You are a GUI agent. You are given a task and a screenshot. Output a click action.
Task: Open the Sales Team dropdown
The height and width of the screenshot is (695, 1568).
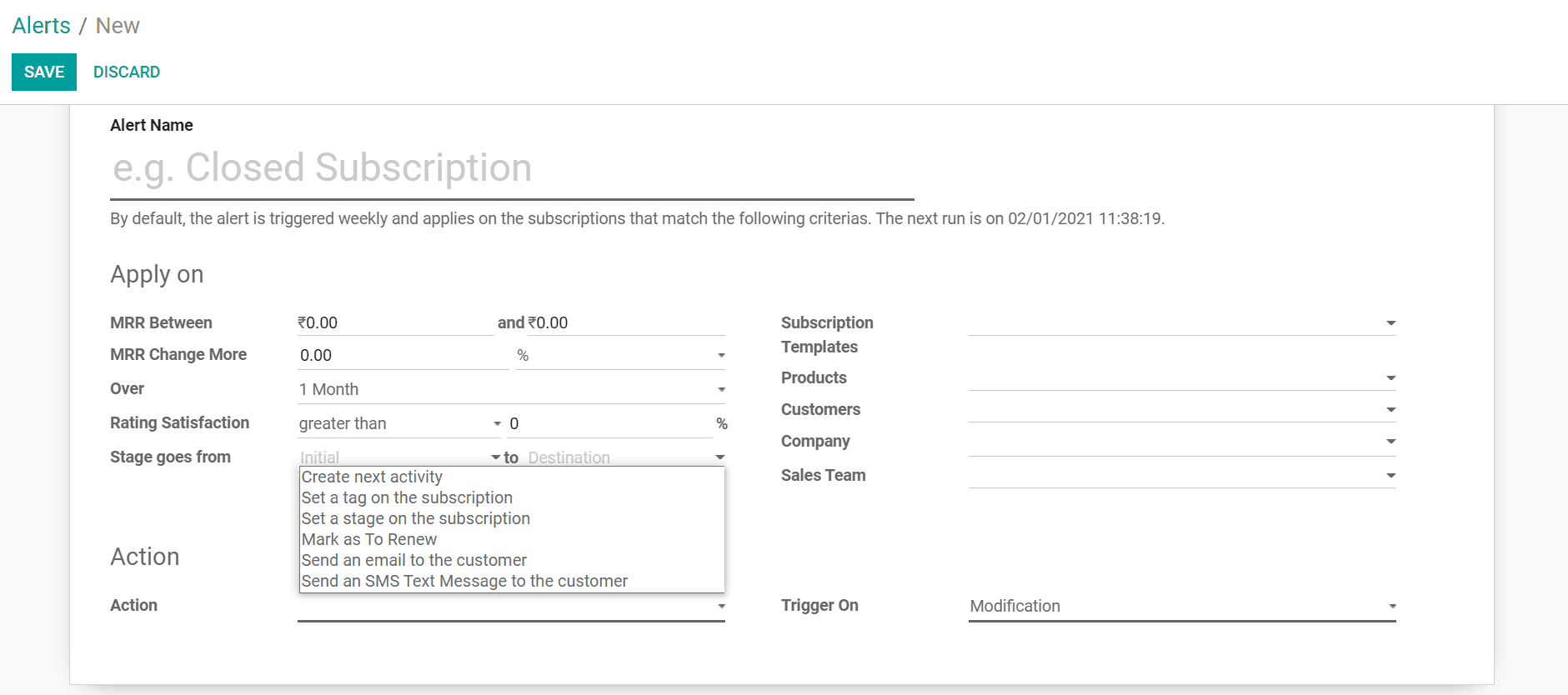1182,476
